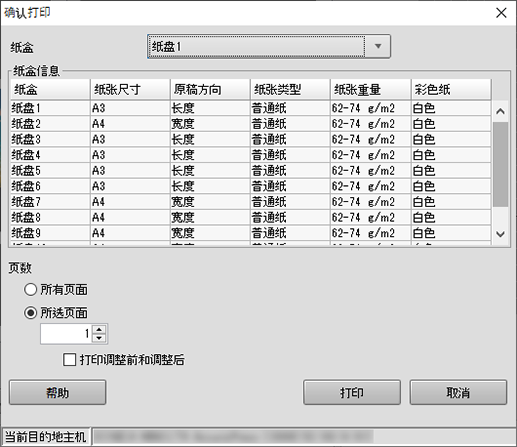Sort by 纸张类型 column header

click(x=290, y=89)
